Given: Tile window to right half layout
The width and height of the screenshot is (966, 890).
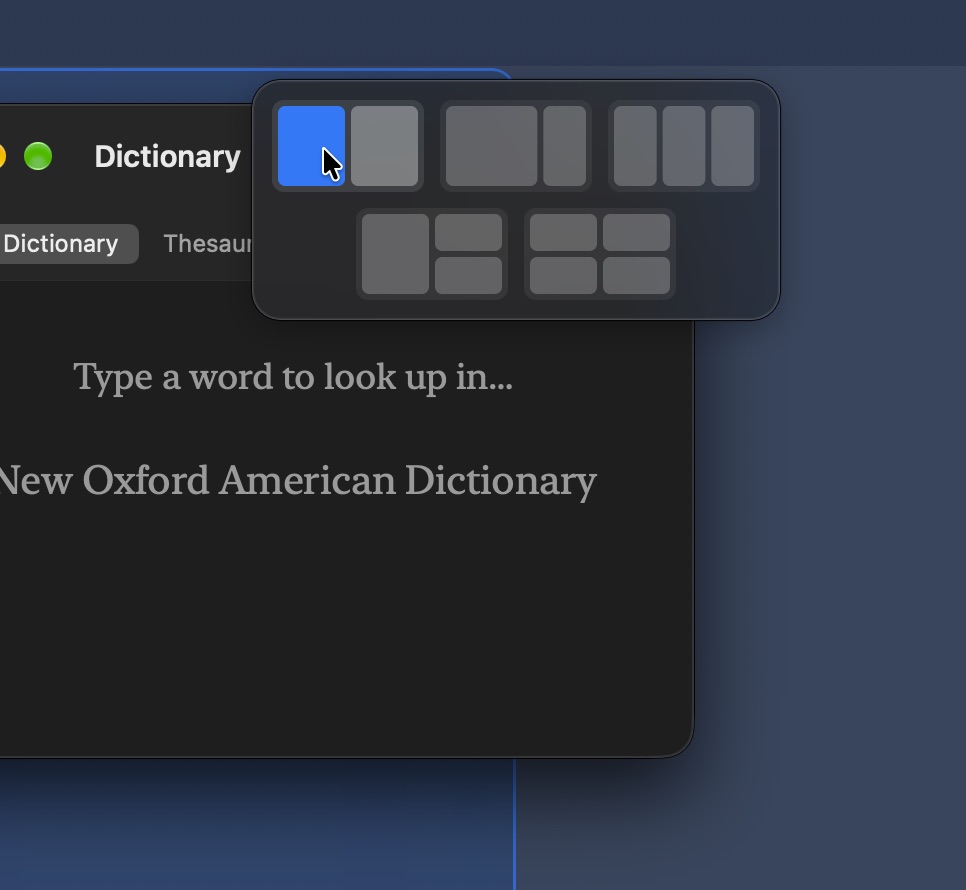Looking at the screenshot, I should click(x=384, y=146).
